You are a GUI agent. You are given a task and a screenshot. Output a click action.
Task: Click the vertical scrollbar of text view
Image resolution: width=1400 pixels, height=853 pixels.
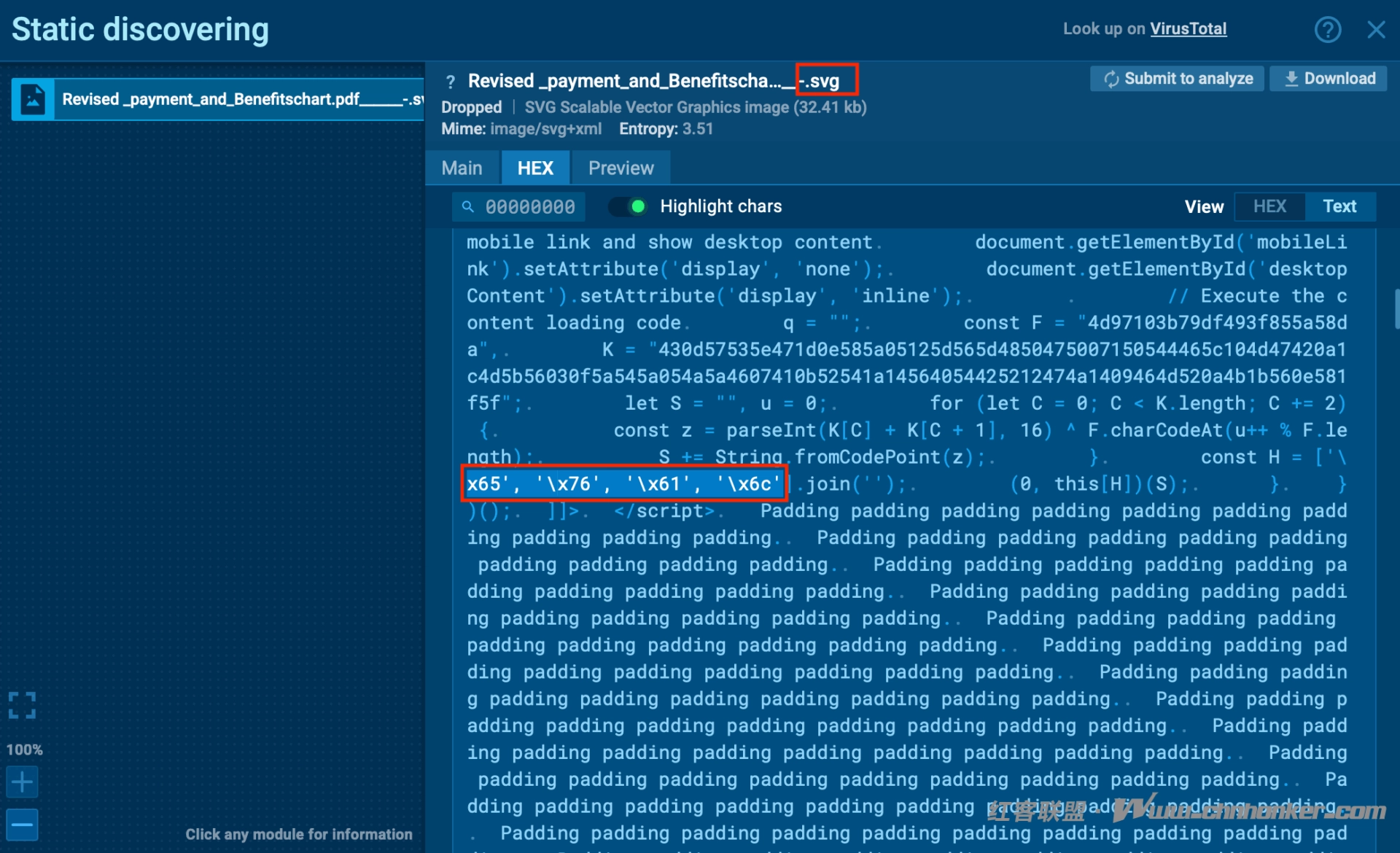tap(1396, 310)
